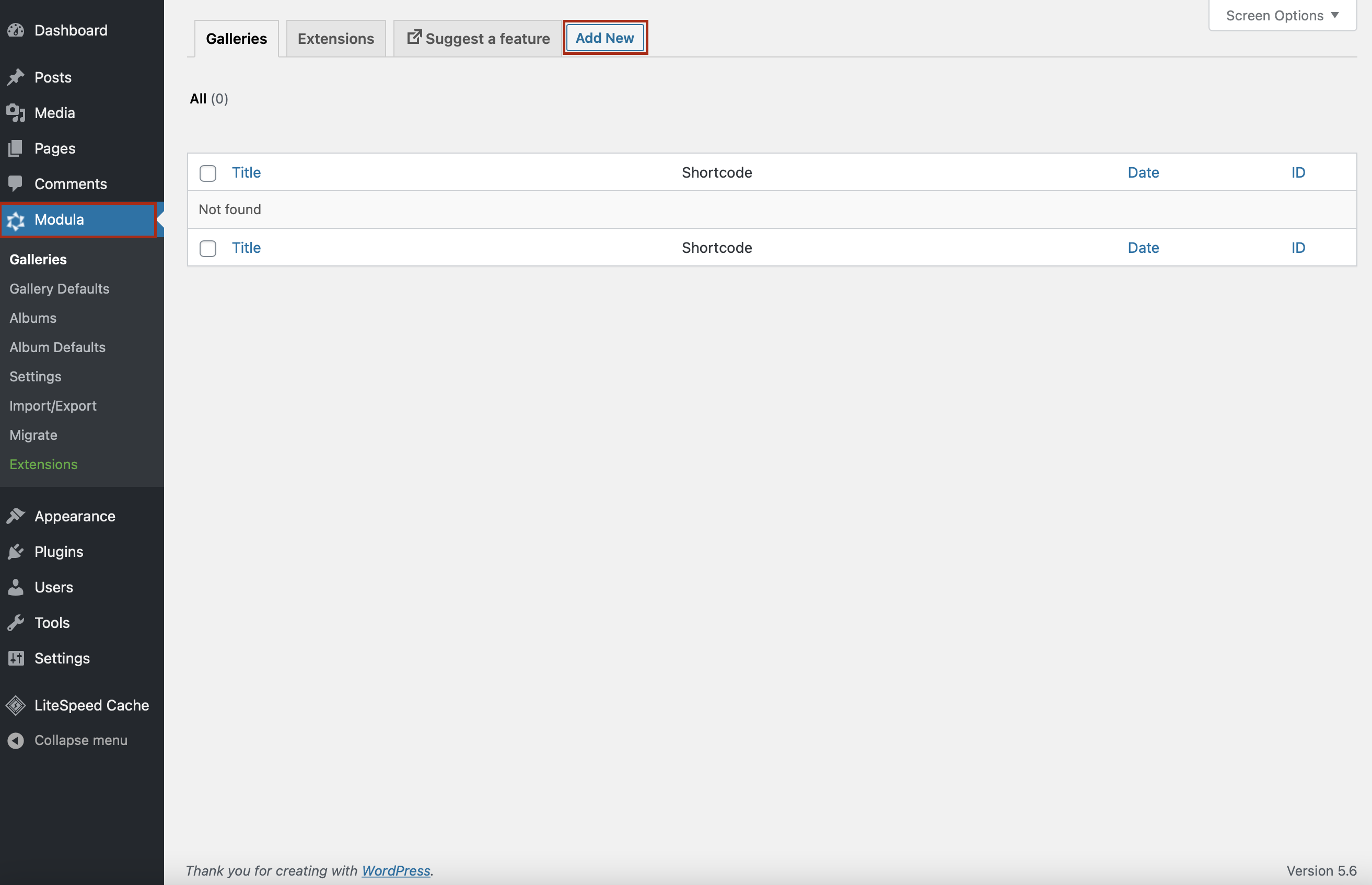
Task: Click the Migrate menu item
Action: pyautogui.click(x=33, y=434)
